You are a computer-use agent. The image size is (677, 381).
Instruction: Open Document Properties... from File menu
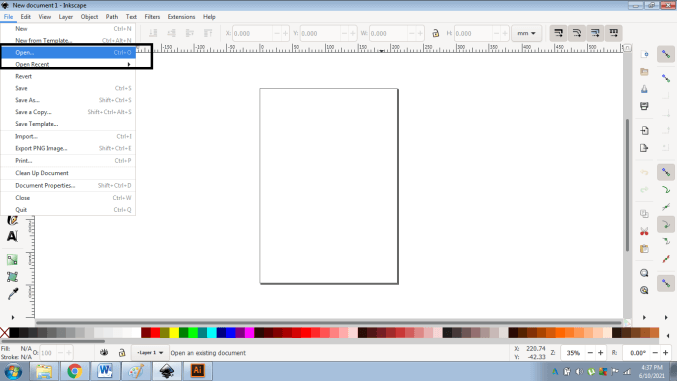(x=68, y=185)
